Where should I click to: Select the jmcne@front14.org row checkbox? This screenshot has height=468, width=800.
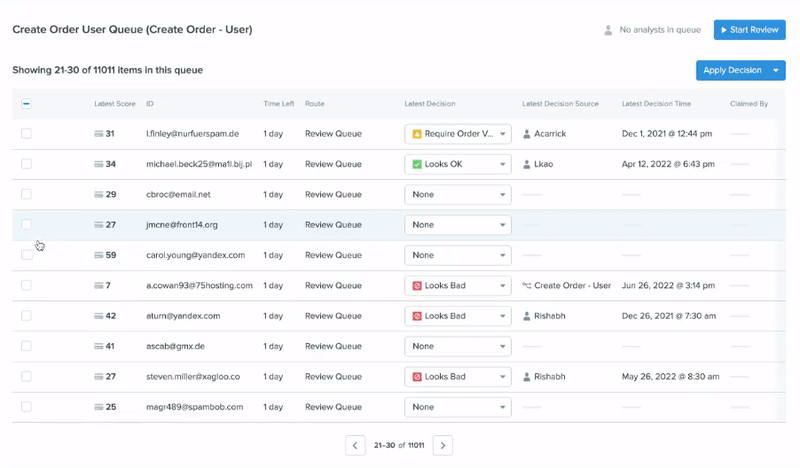pos(27,225)
